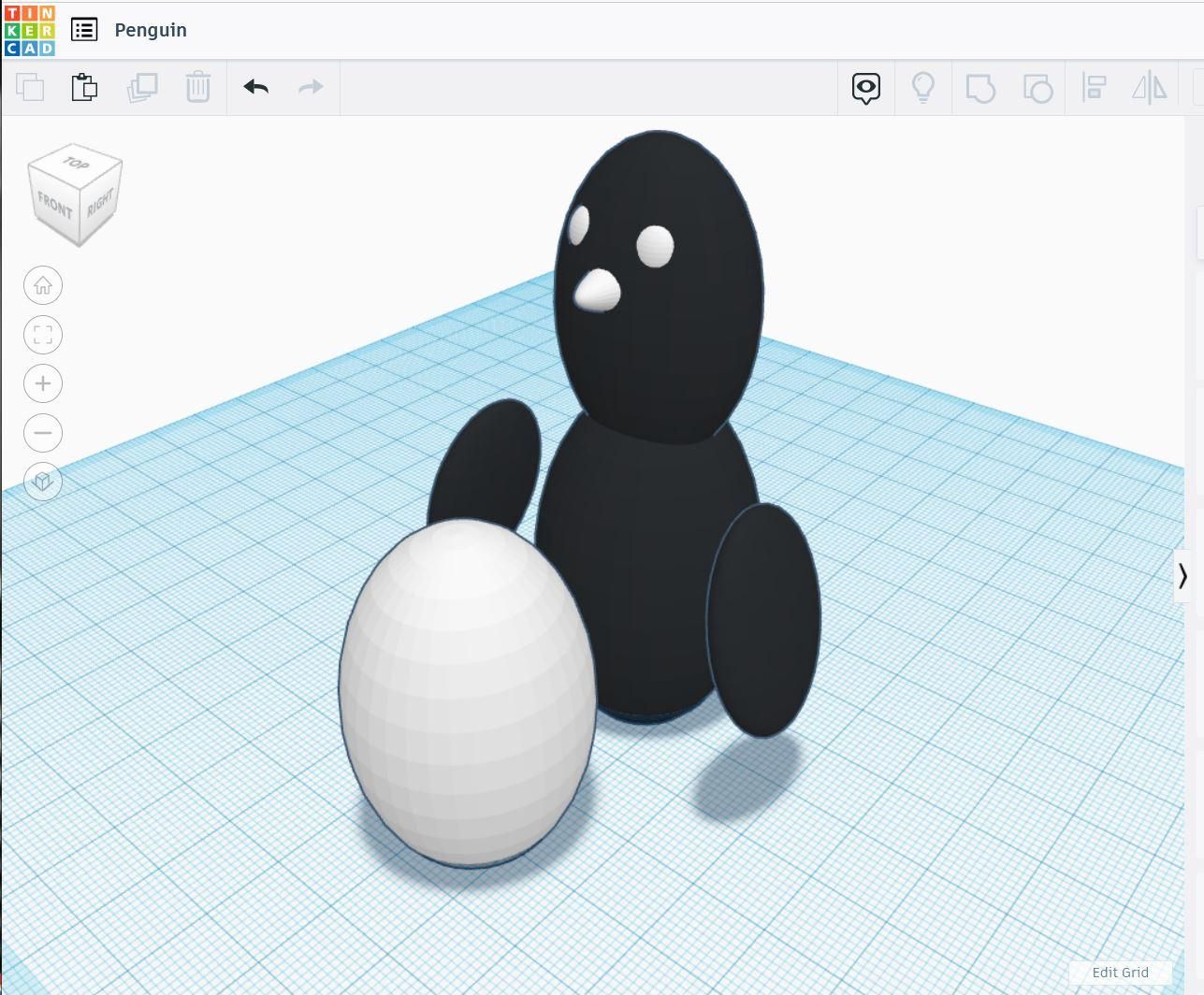Open the Align tool
Screen dimensions: 1204x995
point(1094,87)
